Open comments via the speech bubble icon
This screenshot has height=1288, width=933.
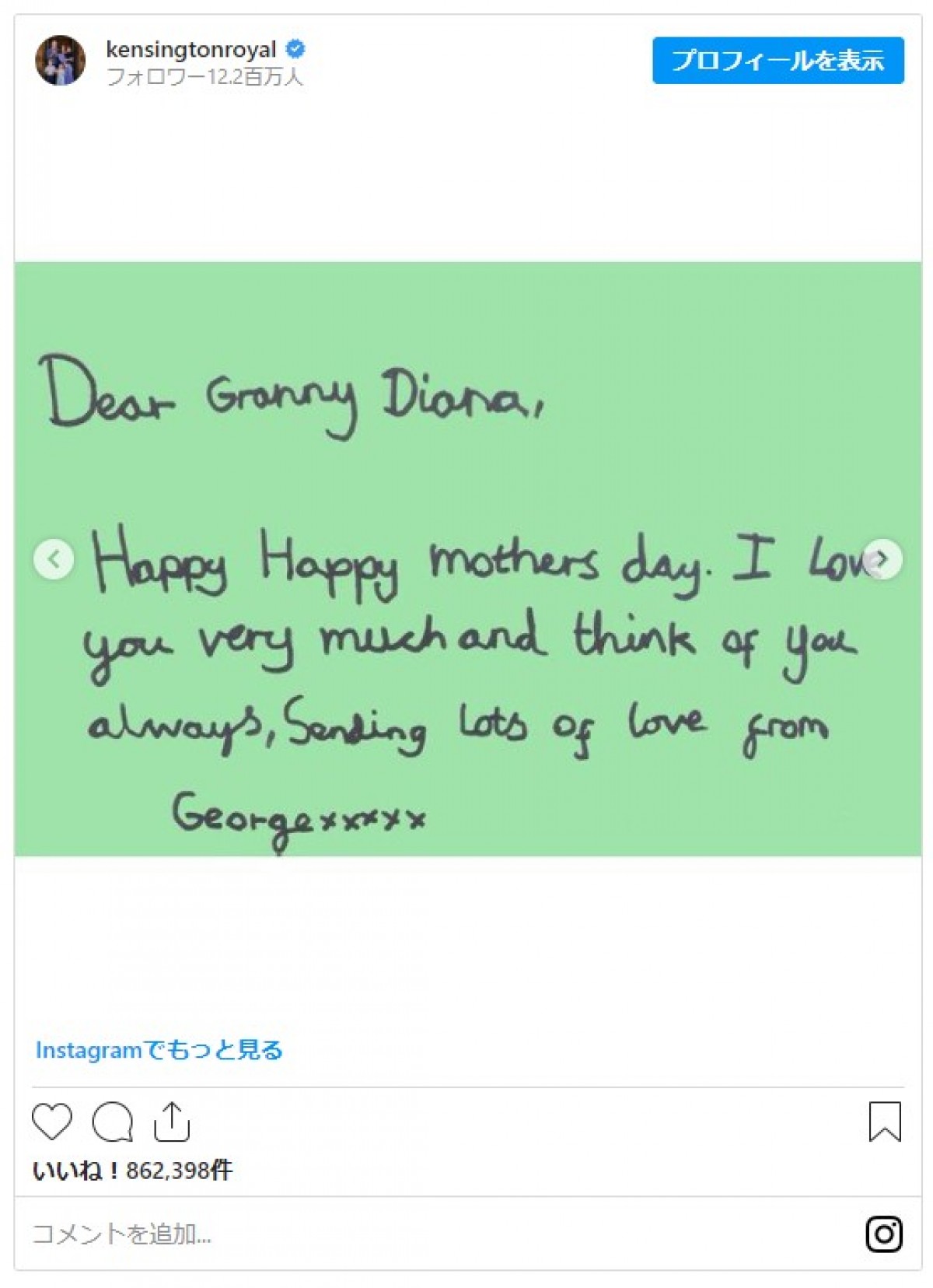click(x=112, y=1122)
